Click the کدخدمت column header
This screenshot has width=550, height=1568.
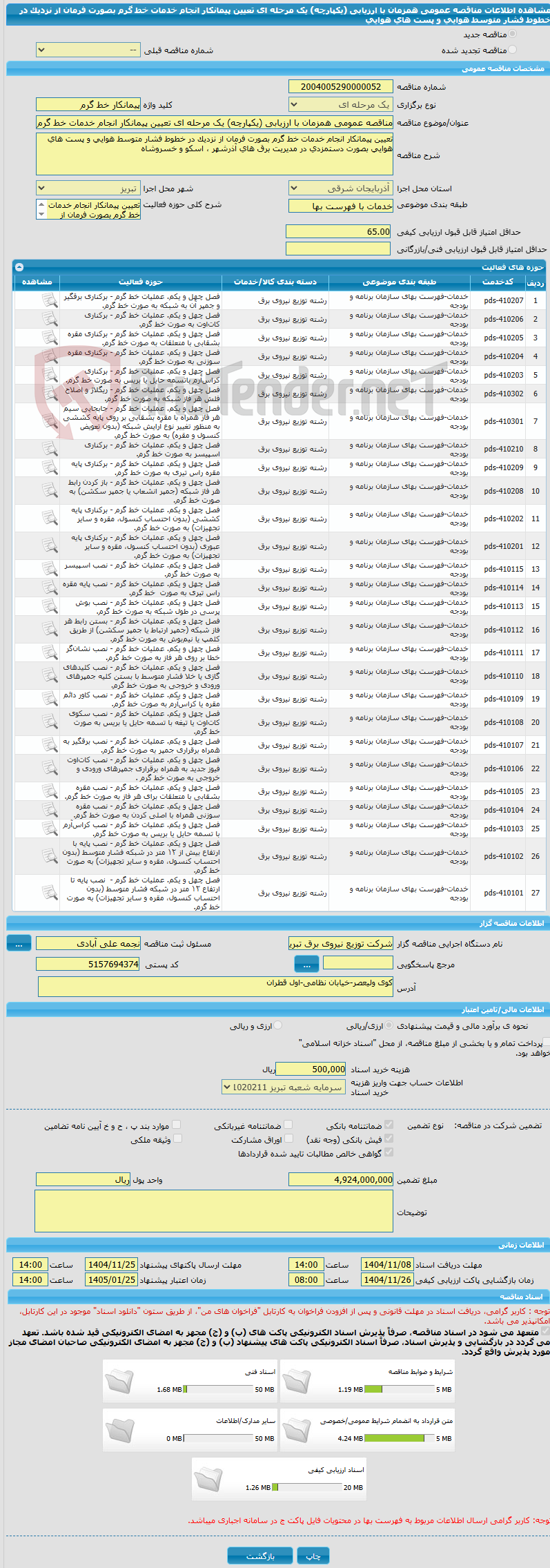tap(498, 282)
